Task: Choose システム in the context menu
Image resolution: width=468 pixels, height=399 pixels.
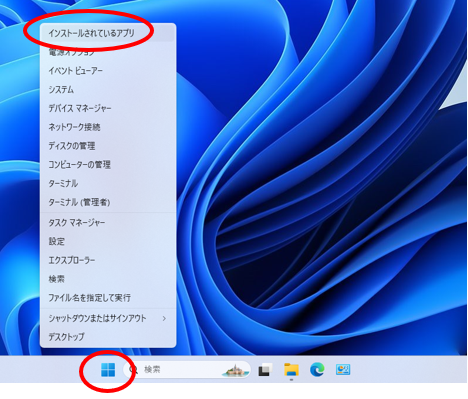Action: click(108, 89)
